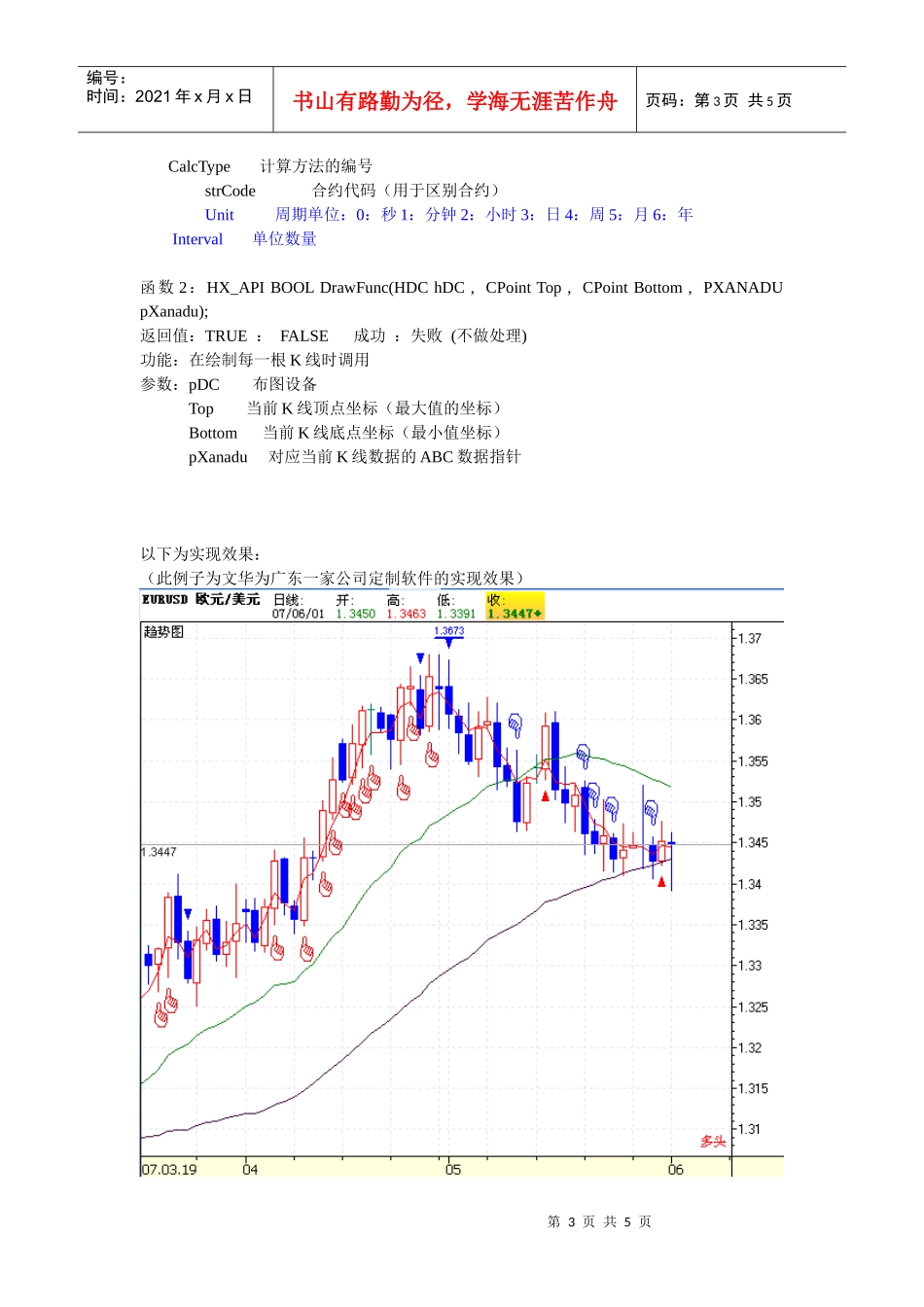Viewport: 924px width, 1307px height.
Task: Click the header label 编号:
Action: click(x=106, y=78)
